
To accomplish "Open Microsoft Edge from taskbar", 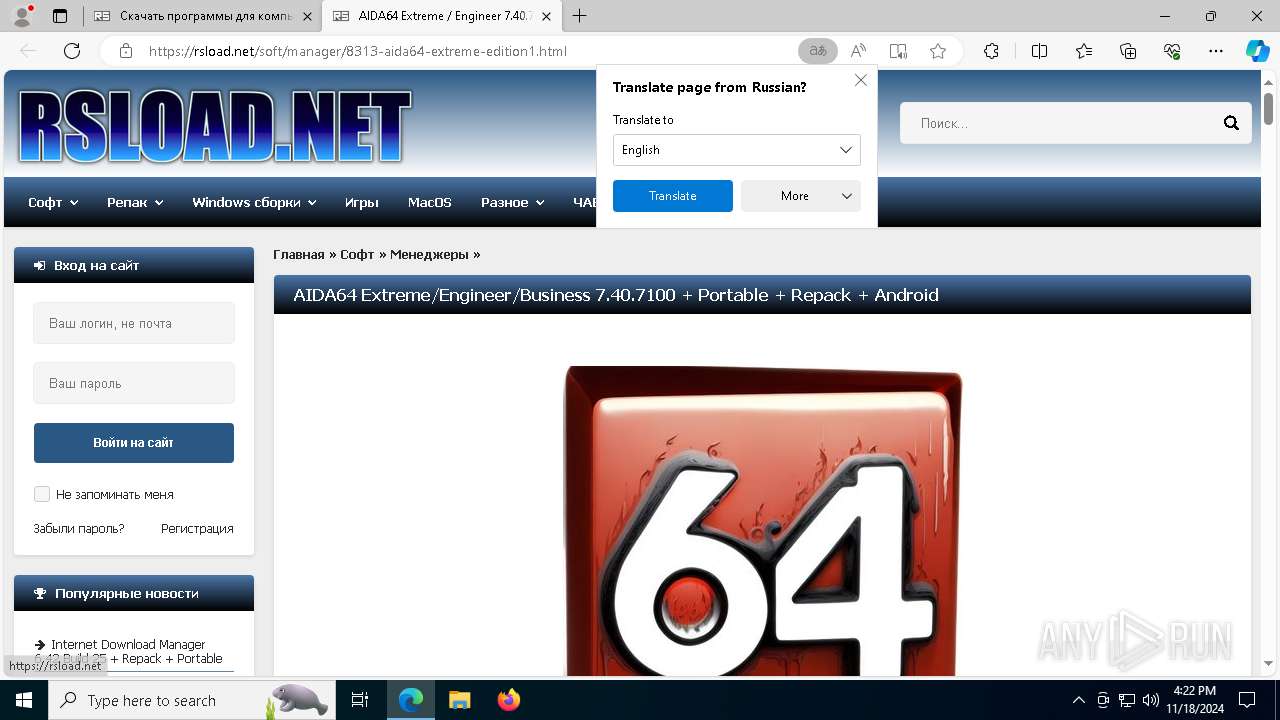I will point(411,700).
